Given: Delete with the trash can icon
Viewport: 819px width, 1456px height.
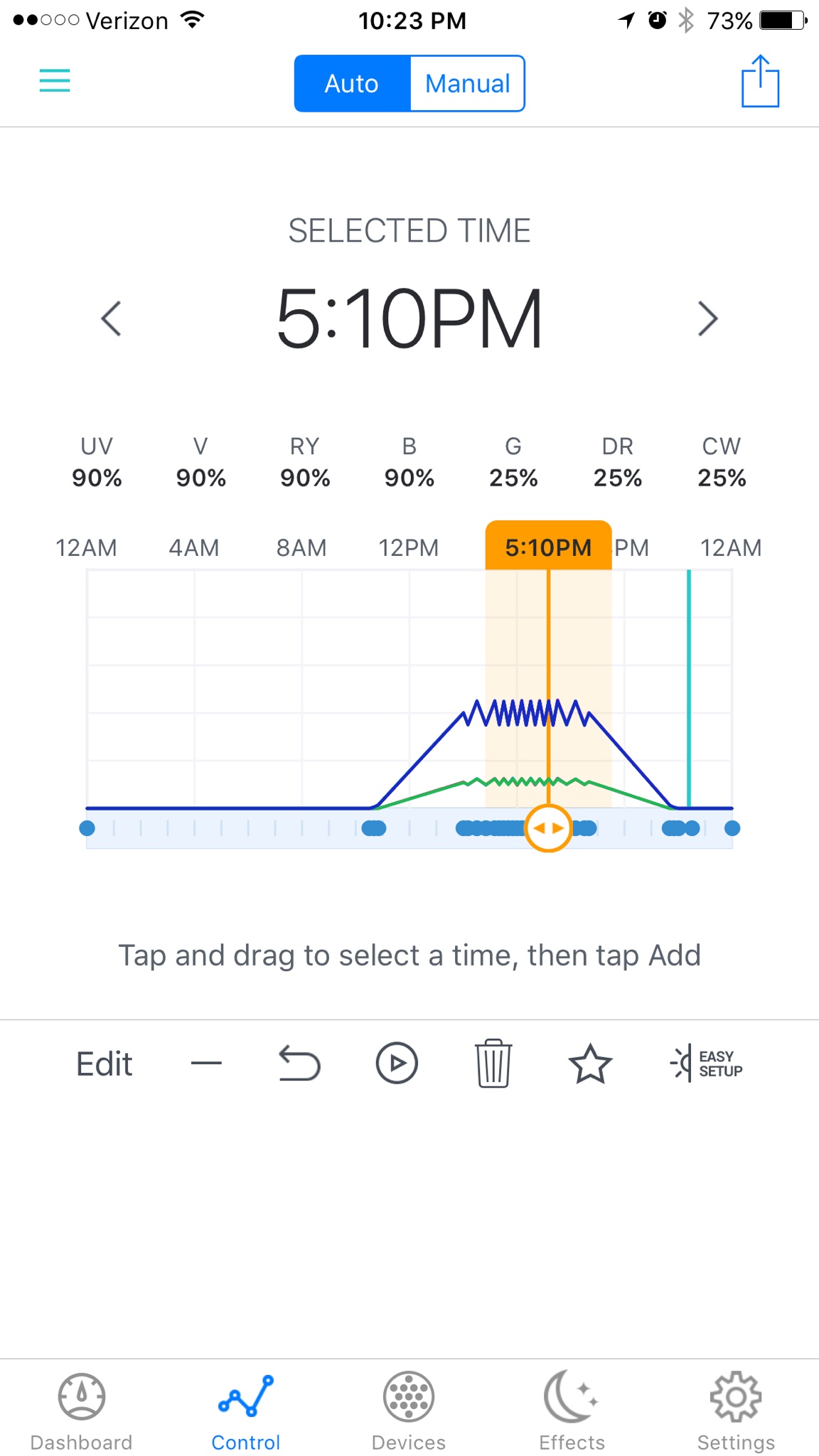Looking at the screenshot, I should [493, 1064].
